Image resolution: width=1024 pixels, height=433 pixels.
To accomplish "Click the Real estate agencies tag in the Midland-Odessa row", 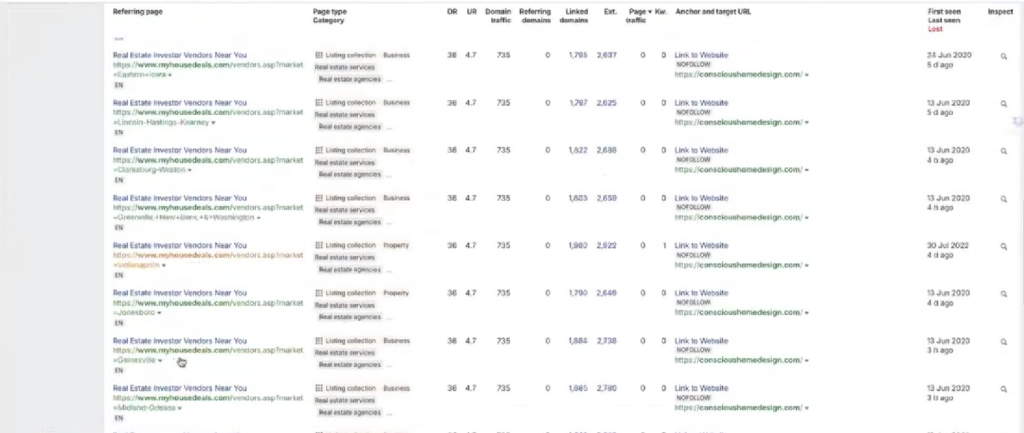I will (349, 410).
